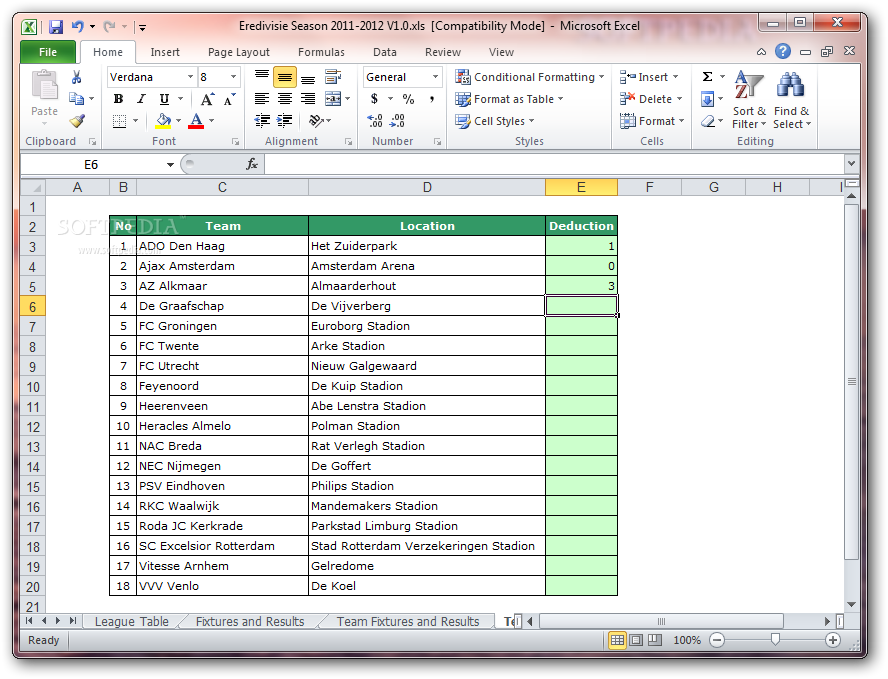
Task: Click Delete cells button
Action: (x=651, y=99)
